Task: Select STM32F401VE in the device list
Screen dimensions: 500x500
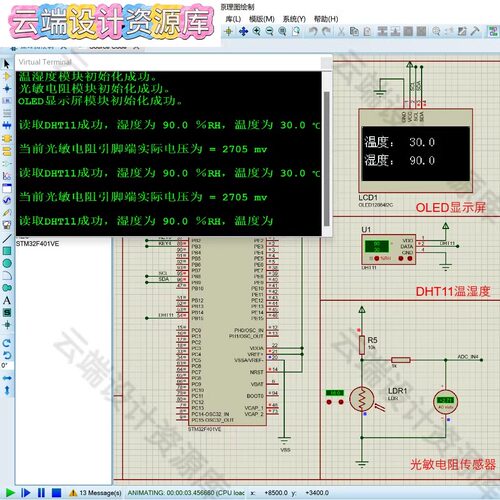Action: point(37,244)
